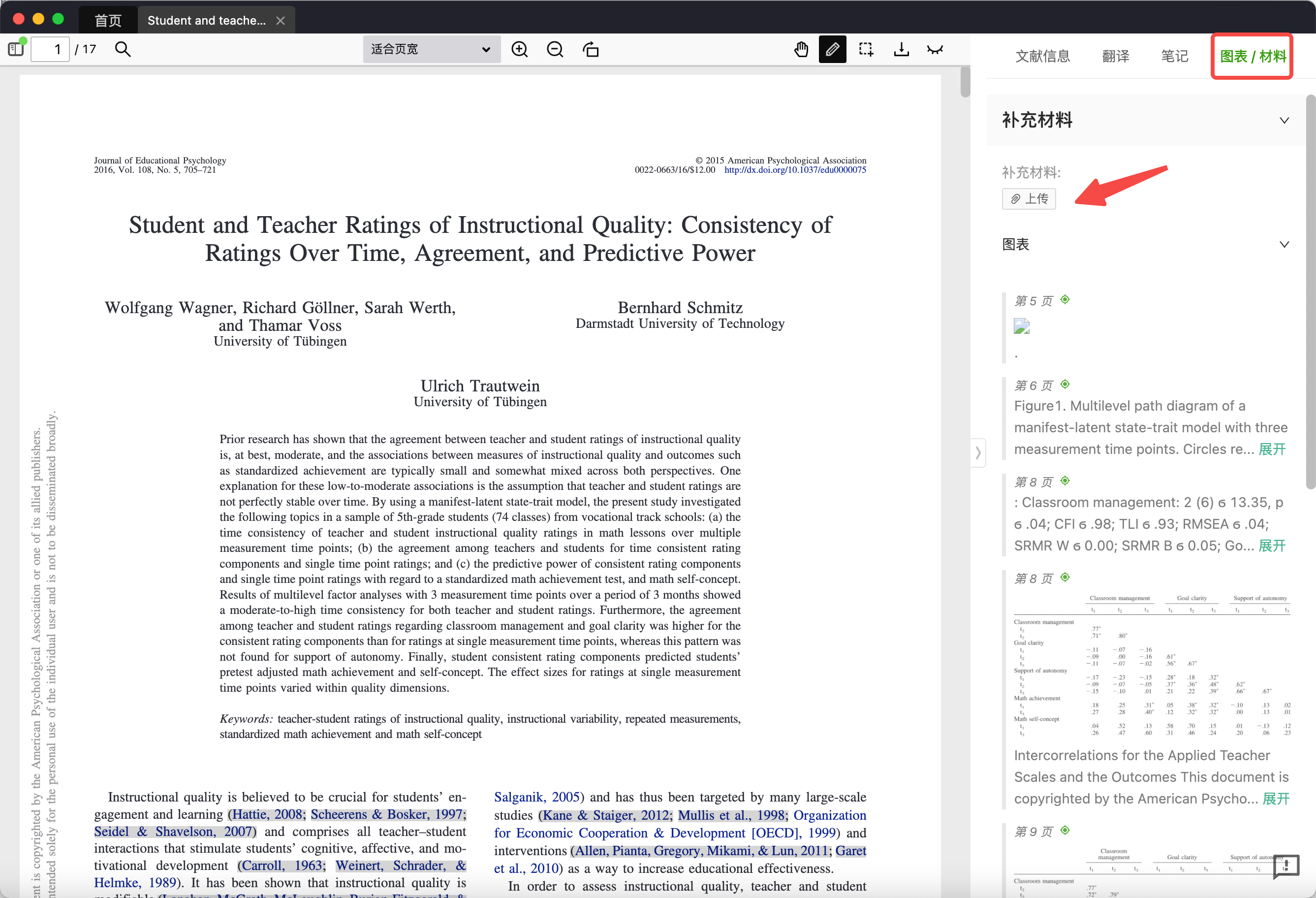Click the right panel scrollbar
This screenshot has width=1316, height=898.
[x=1310, y=292]
